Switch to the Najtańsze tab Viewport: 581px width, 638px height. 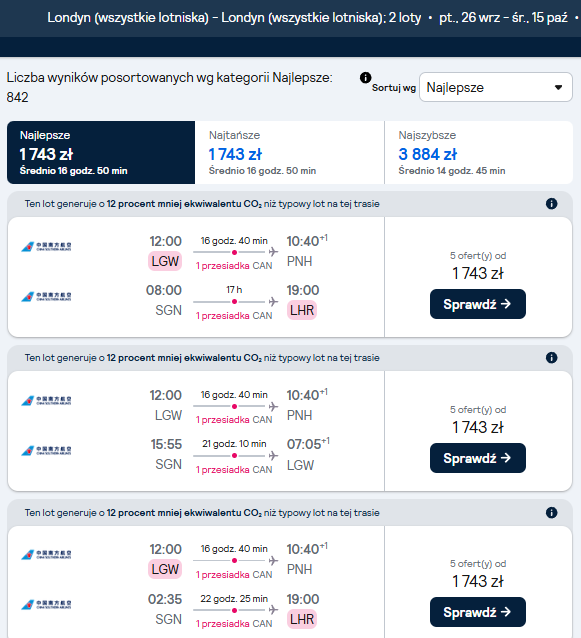click(x=289, y=152)
